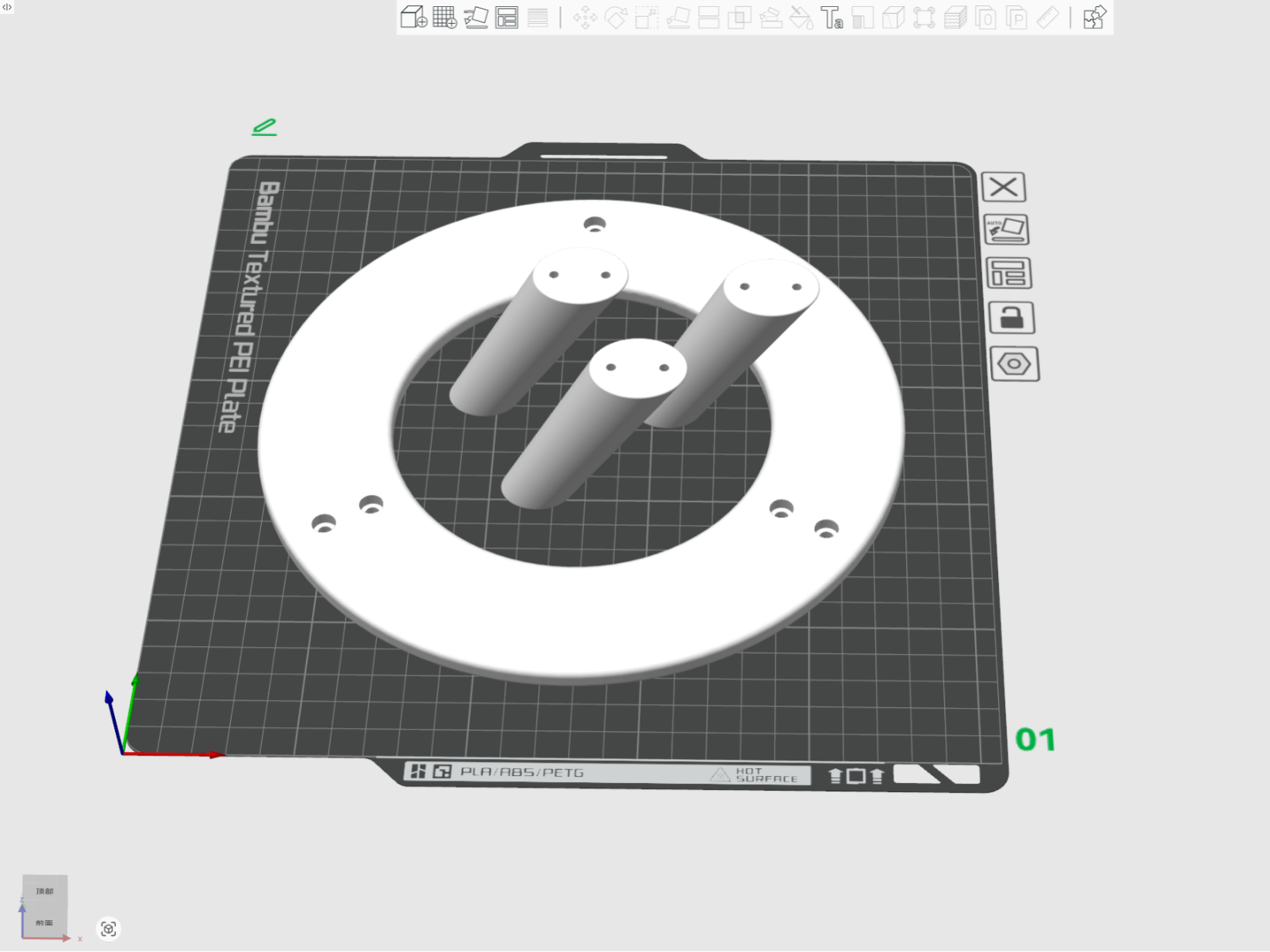1270x952 pixels.
Task: Open the Text tool
Action: 832,17
